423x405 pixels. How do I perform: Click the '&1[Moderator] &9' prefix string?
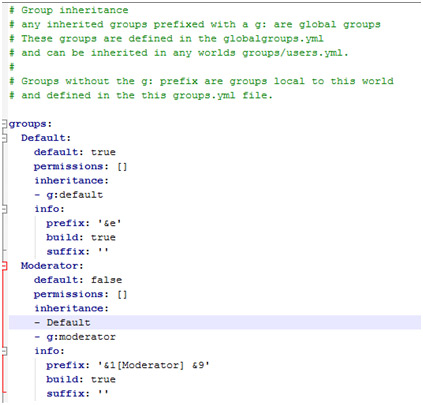pyautogui.click(x=154, y=365)
